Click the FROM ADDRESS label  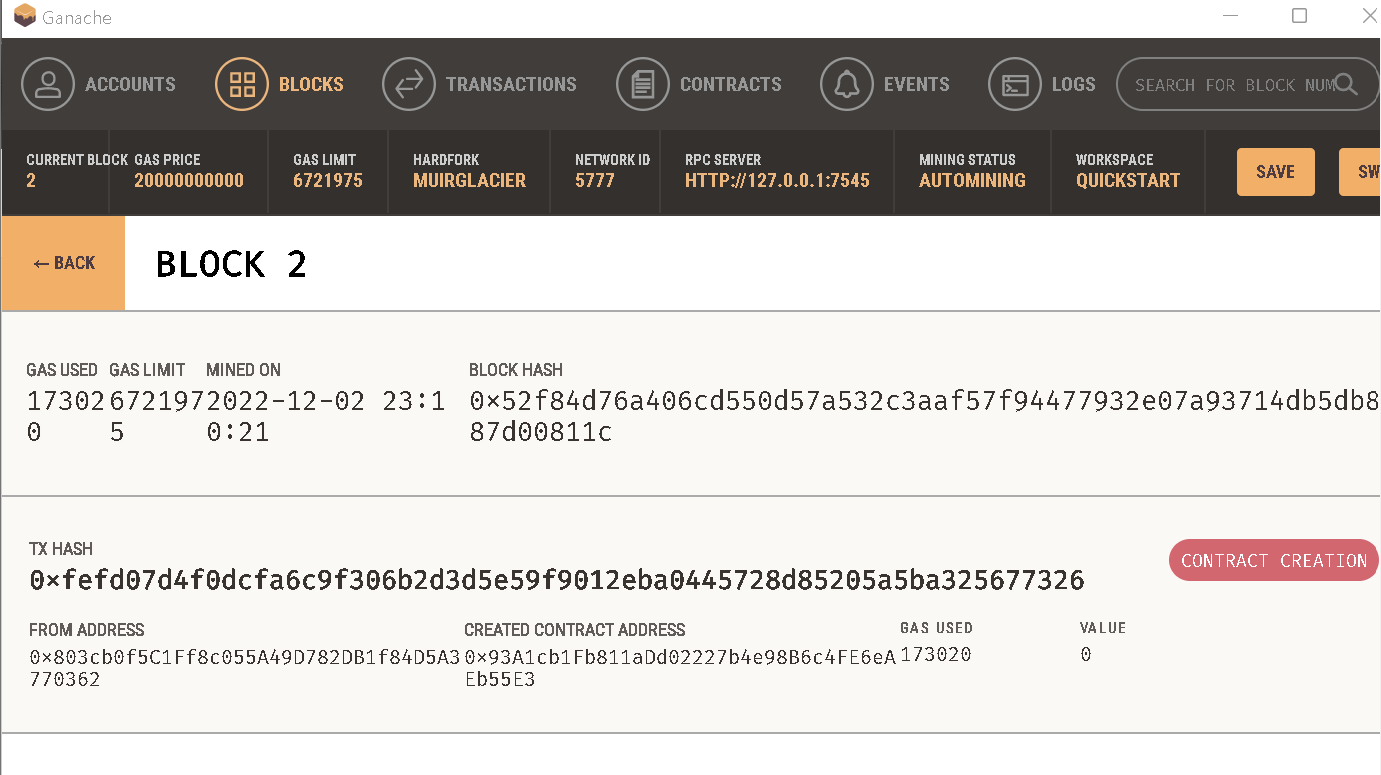87,630
